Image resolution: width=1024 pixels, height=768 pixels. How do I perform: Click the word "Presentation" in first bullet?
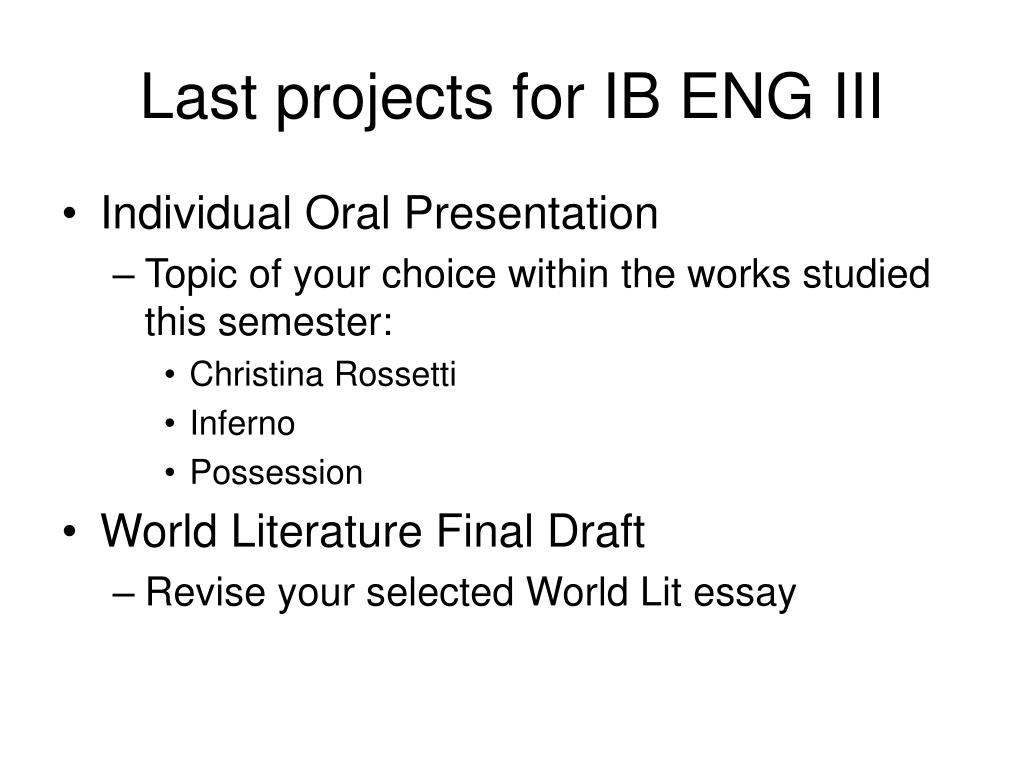pyautogui.click(x=531, y=213)
